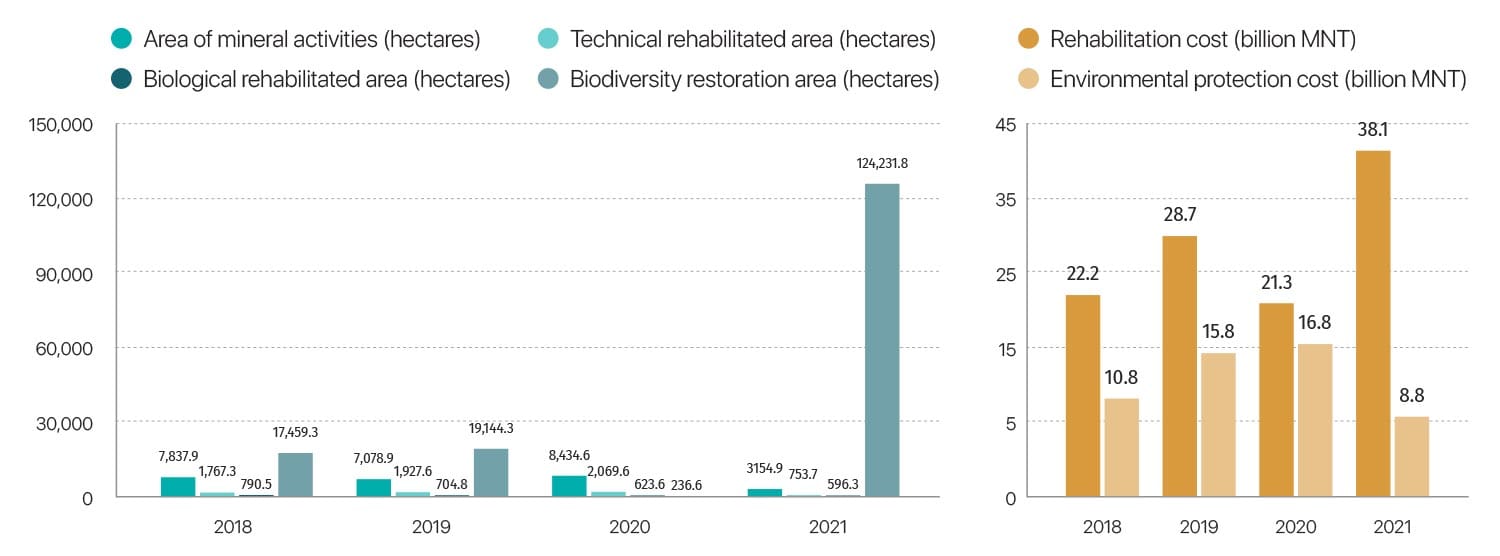This screenshot has width=1500, height=556.
Task: Click the 150,000 y-axis label
Action: pyautogui.click(x=63, y=125)
